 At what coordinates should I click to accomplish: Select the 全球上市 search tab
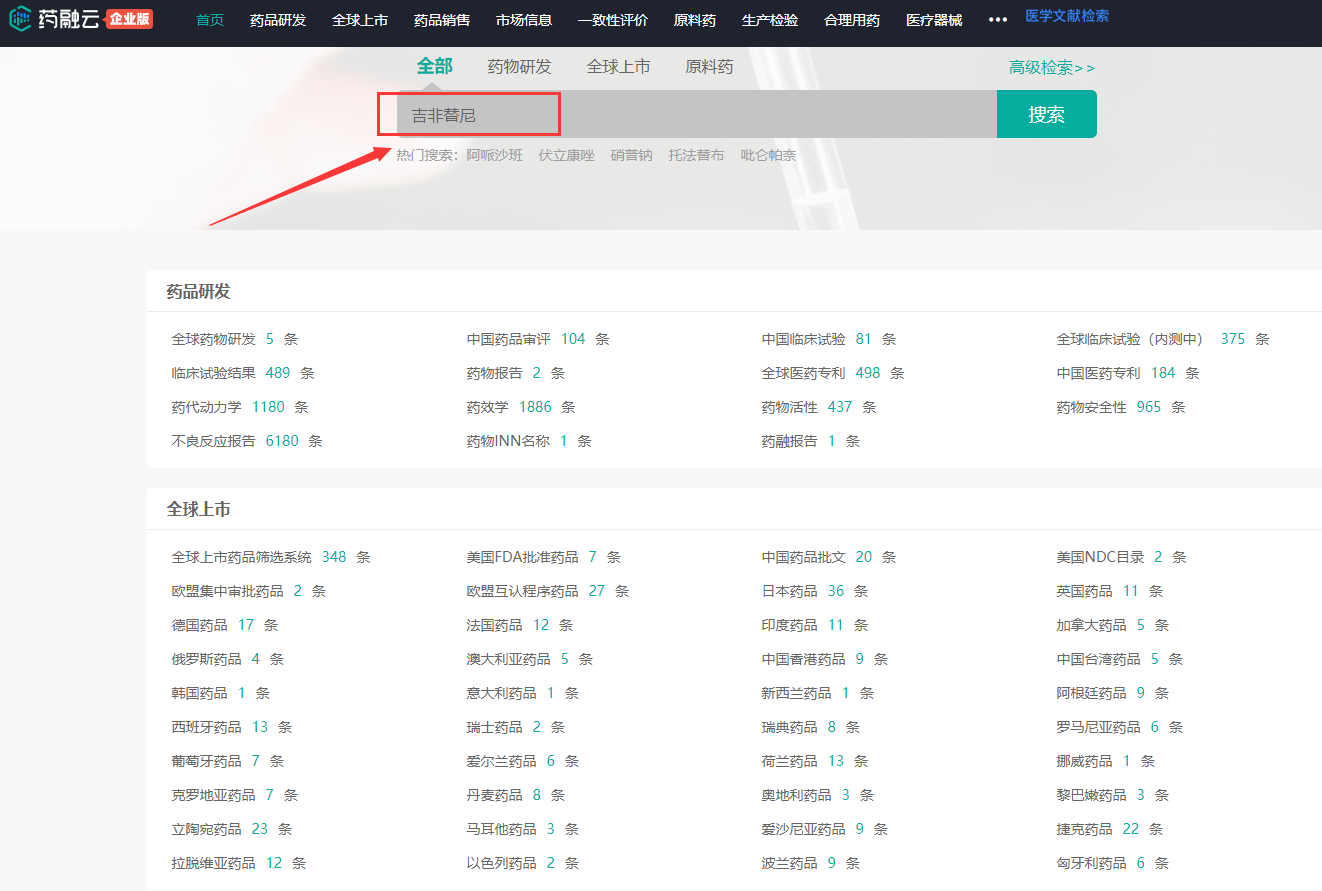coord(618,67)
